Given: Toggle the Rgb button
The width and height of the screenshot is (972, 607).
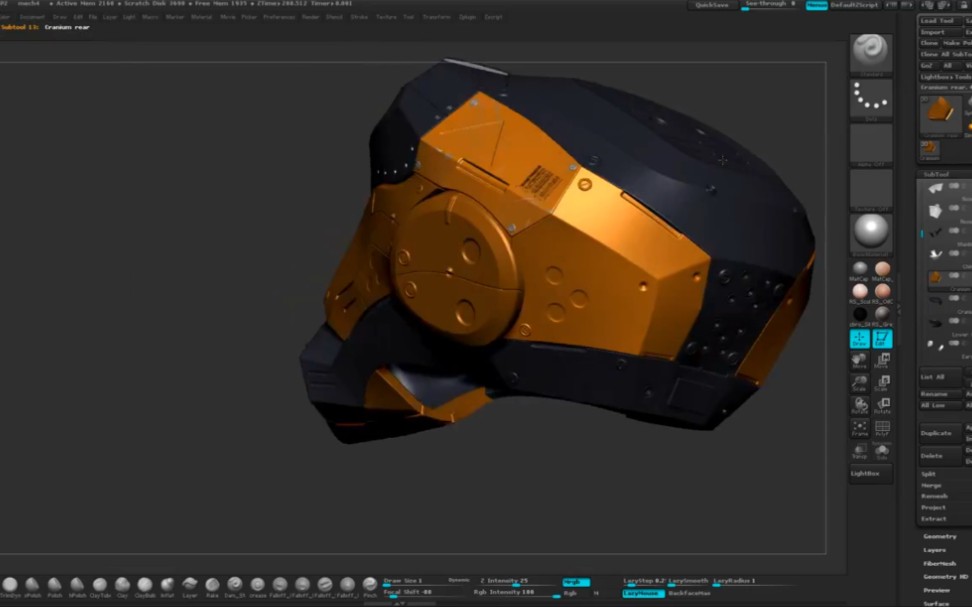Looking at the screenshot, I should coord(570,593).
